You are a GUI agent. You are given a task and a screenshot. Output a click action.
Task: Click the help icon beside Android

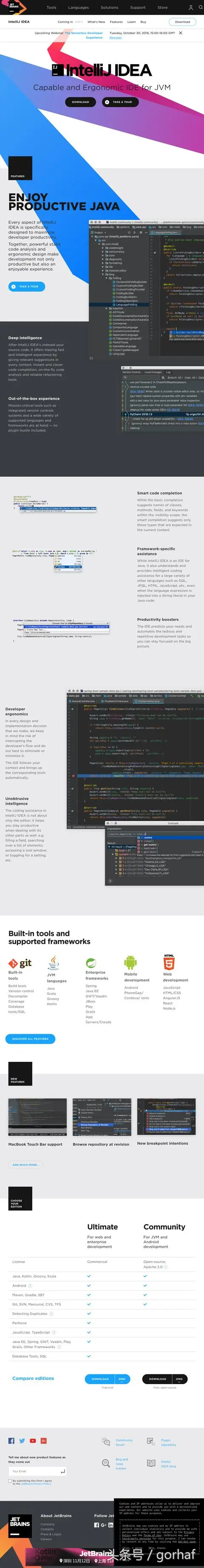31,1285
